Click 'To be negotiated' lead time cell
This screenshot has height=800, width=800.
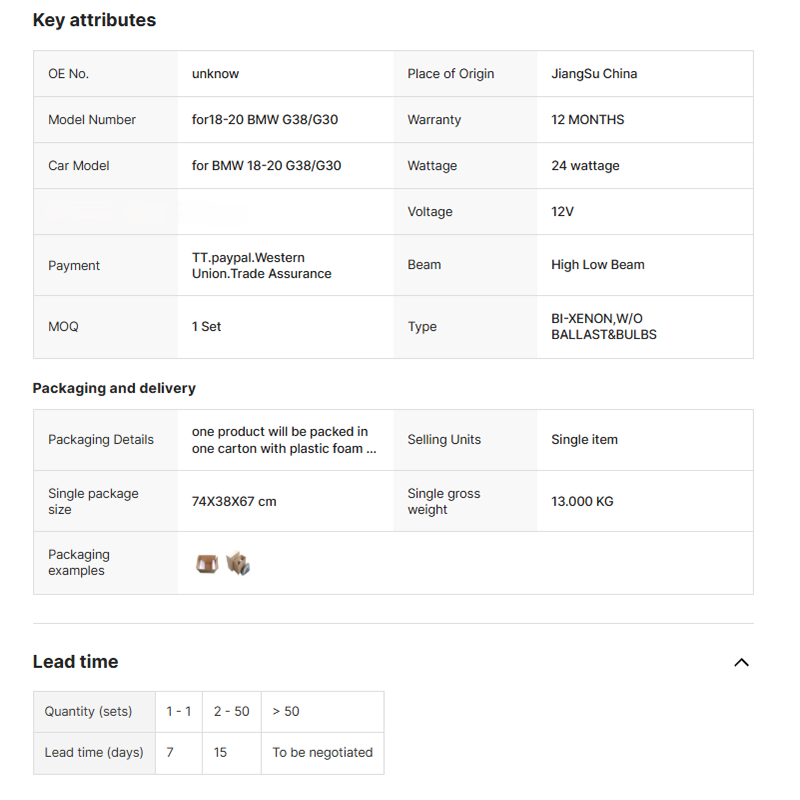322,753
